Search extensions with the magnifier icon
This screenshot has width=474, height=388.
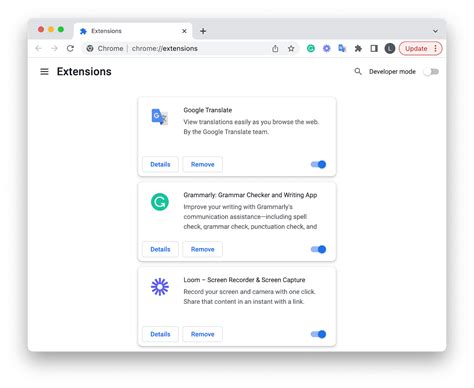coord(358,71)
